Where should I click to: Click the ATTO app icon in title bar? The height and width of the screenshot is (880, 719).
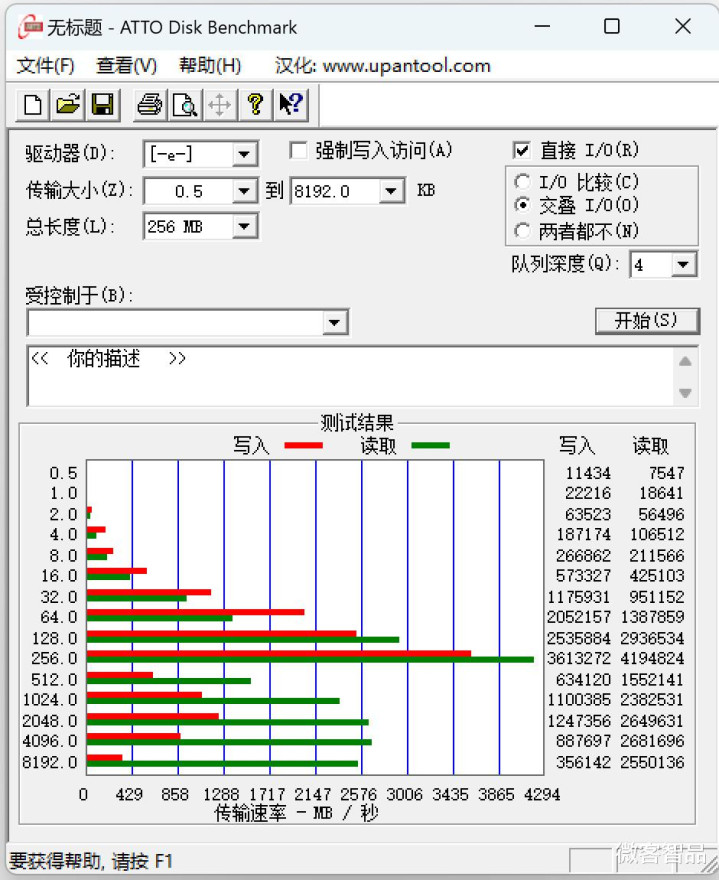coord(30,26)
